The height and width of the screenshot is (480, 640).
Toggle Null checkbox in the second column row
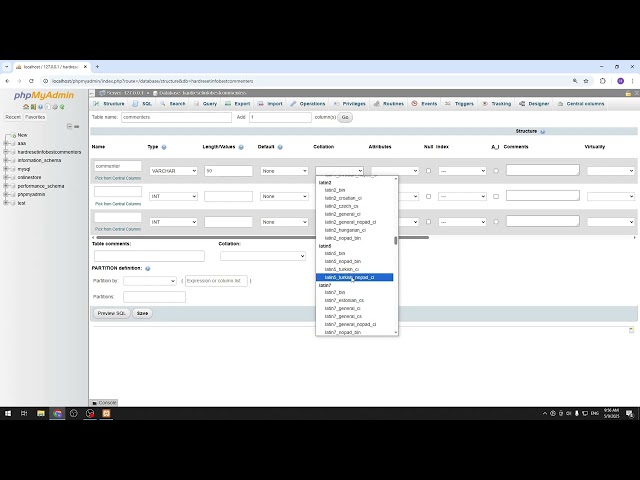click(428, 196)
